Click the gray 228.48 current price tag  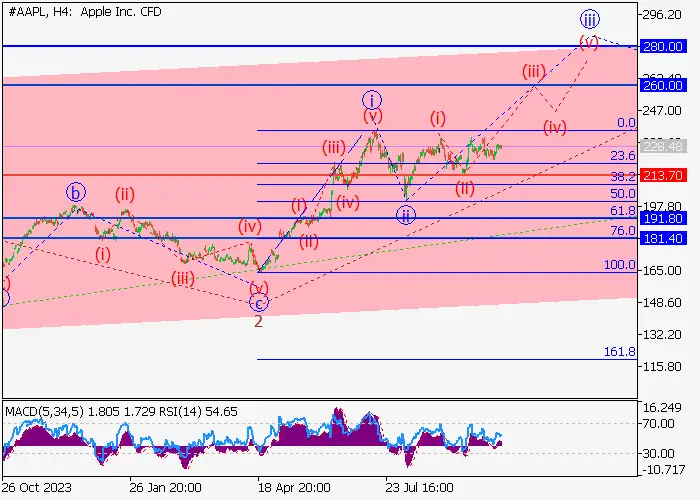[x=662, y=146]
